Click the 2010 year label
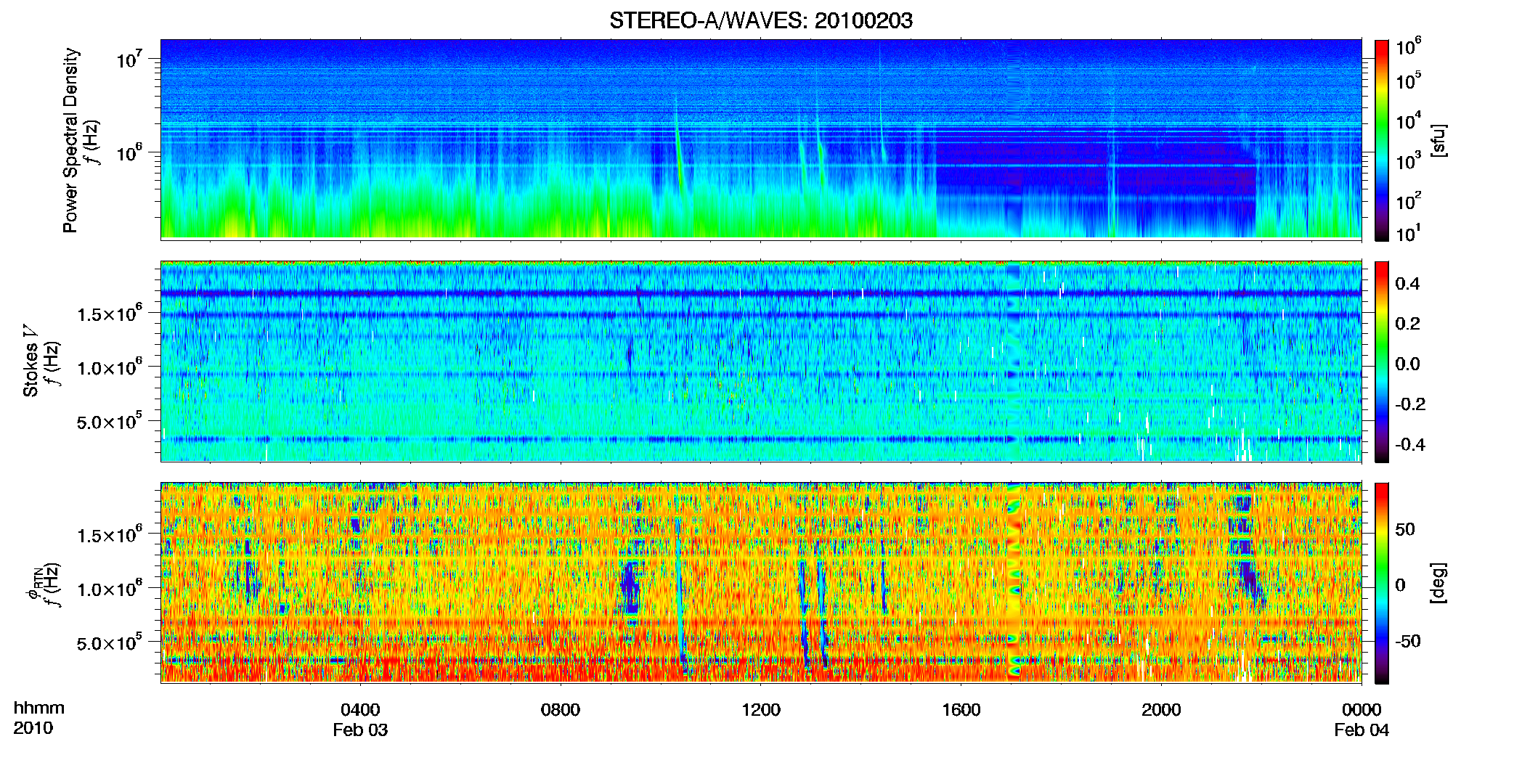The height and width of the screenshot is (784, 1522). coord(33,728)
